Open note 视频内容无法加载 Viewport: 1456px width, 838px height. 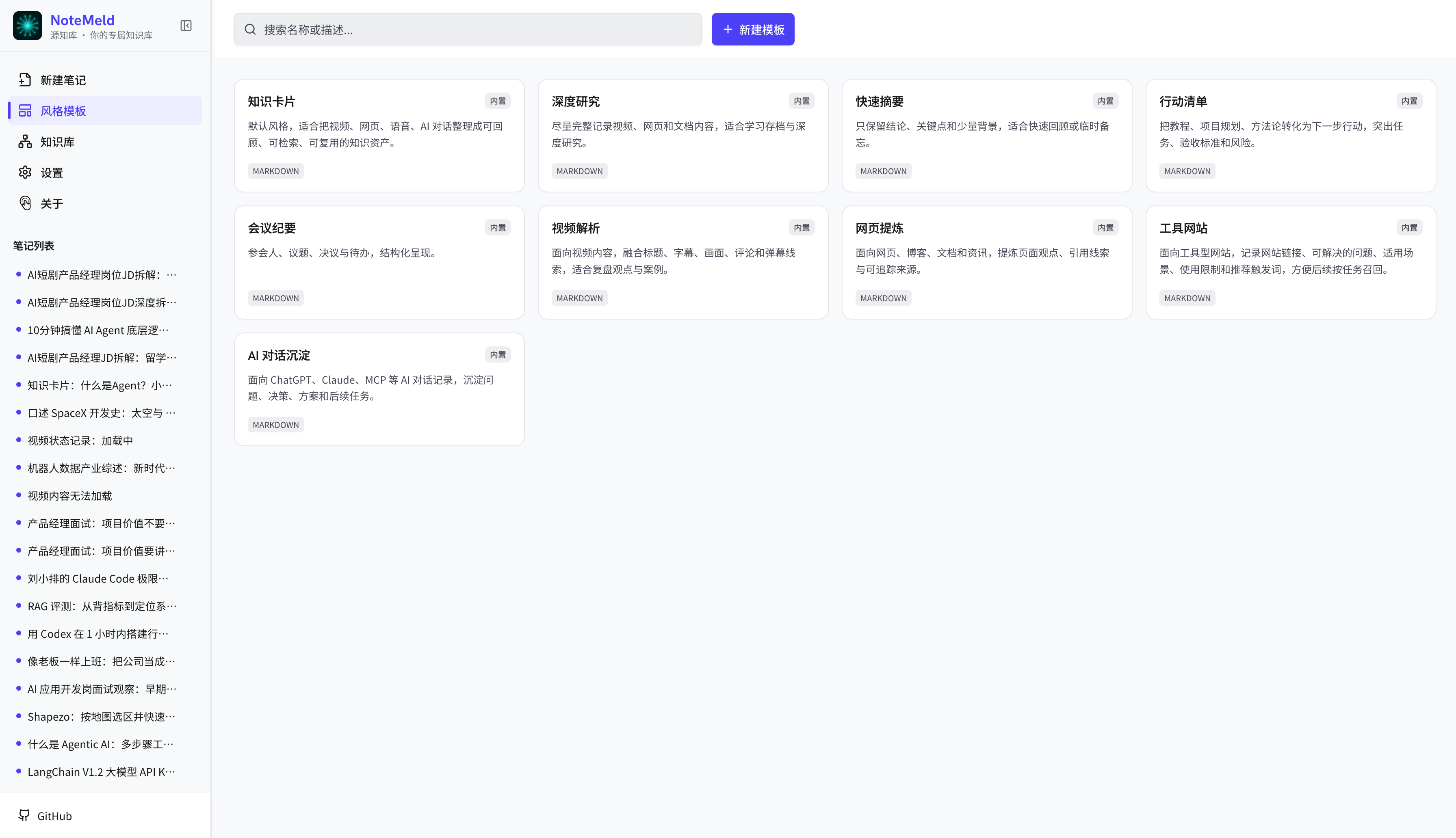coord(69,496)
